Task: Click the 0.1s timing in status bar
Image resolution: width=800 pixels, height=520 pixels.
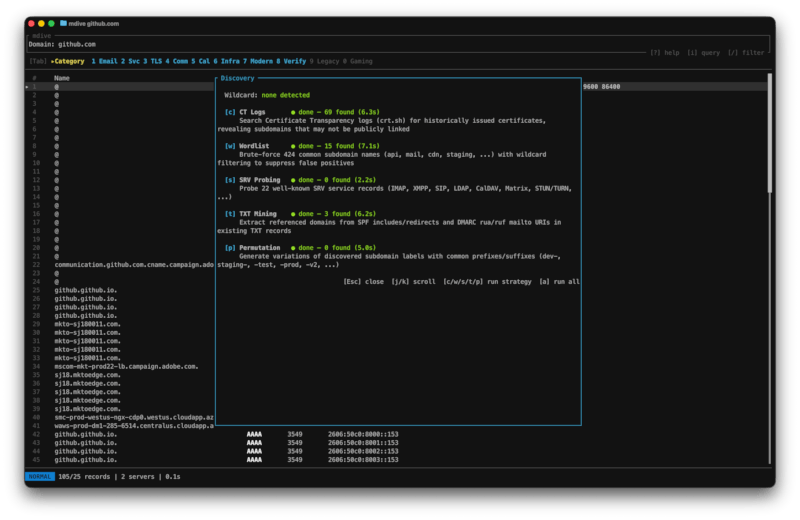Action: 172,477
